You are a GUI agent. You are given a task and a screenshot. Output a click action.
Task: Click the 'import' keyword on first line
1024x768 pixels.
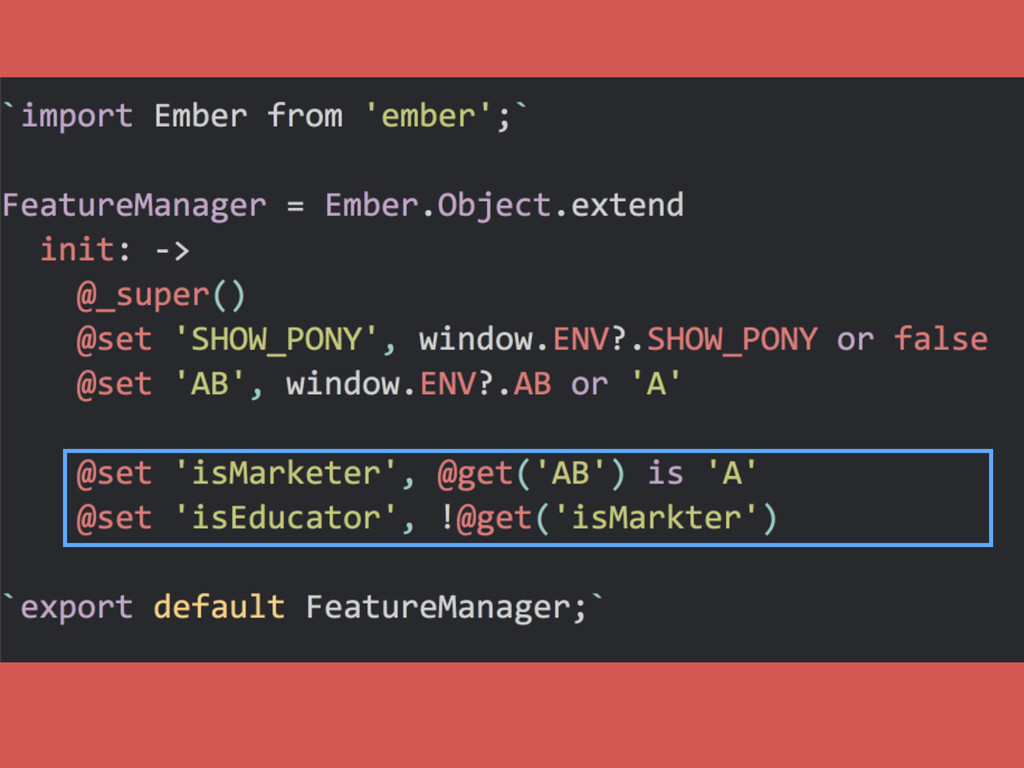77,117
